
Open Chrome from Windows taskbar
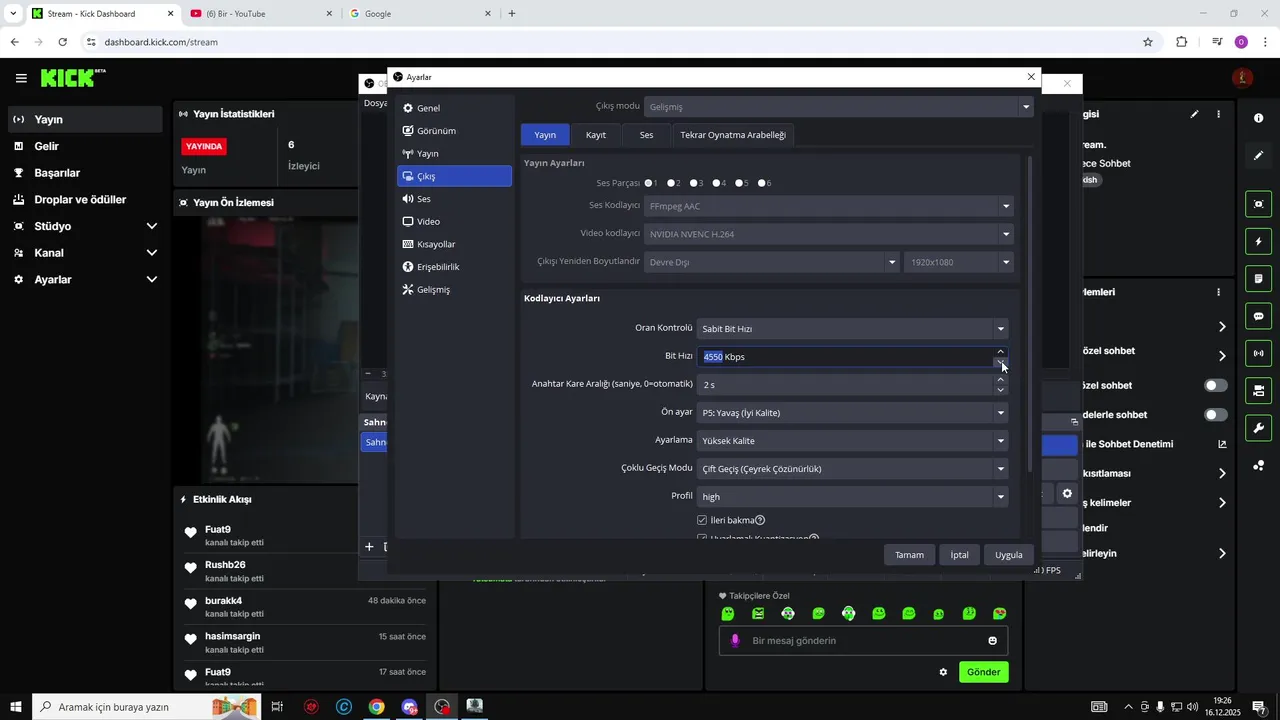(x=376, y=707)
